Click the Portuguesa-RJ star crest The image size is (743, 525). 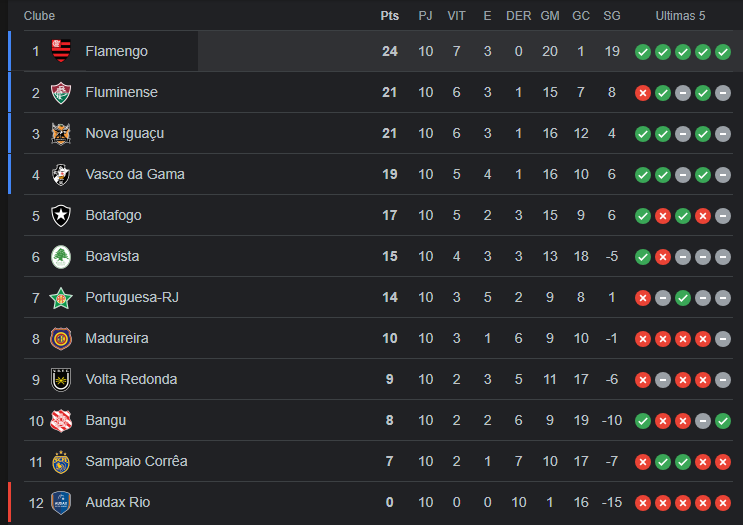(x=61, y=298)
